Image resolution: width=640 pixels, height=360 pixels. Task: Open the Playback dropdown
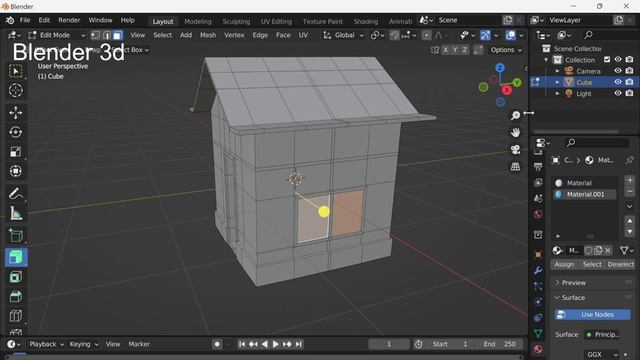46,344
